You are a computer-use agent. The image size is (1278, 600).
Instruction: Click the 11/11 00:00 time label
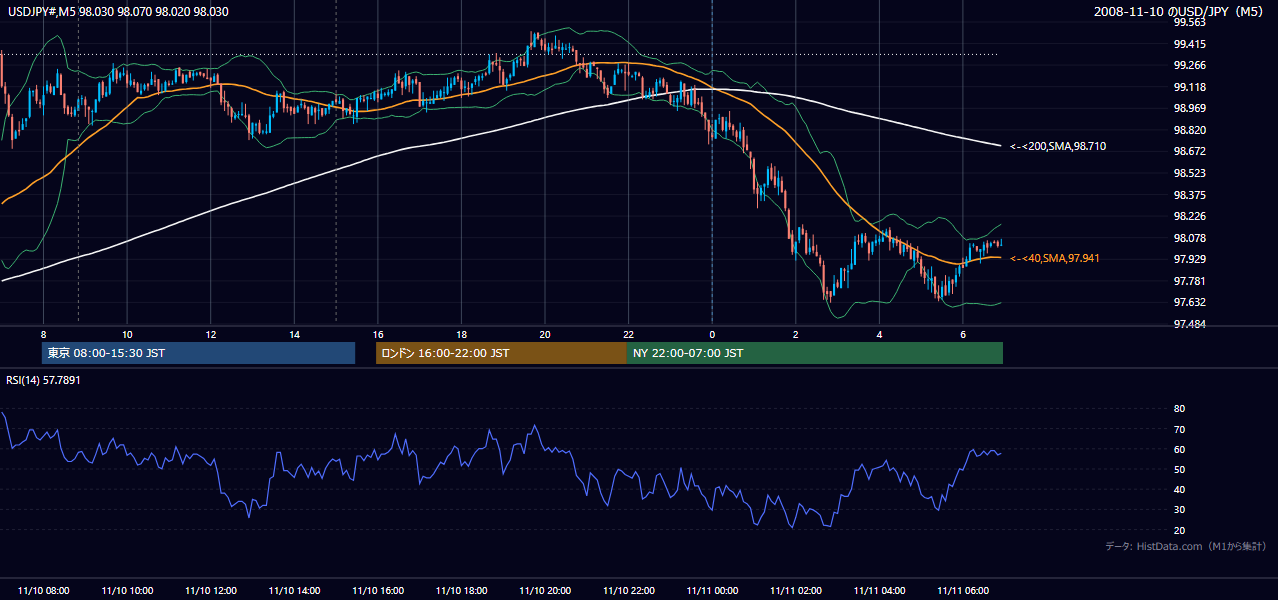(712, 591)
